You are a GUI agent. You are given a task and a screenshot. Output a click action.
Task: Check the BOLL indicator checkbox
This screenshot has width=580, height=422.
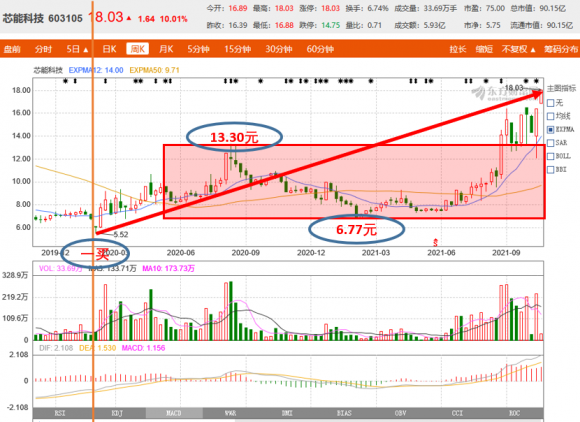[550, 156]
